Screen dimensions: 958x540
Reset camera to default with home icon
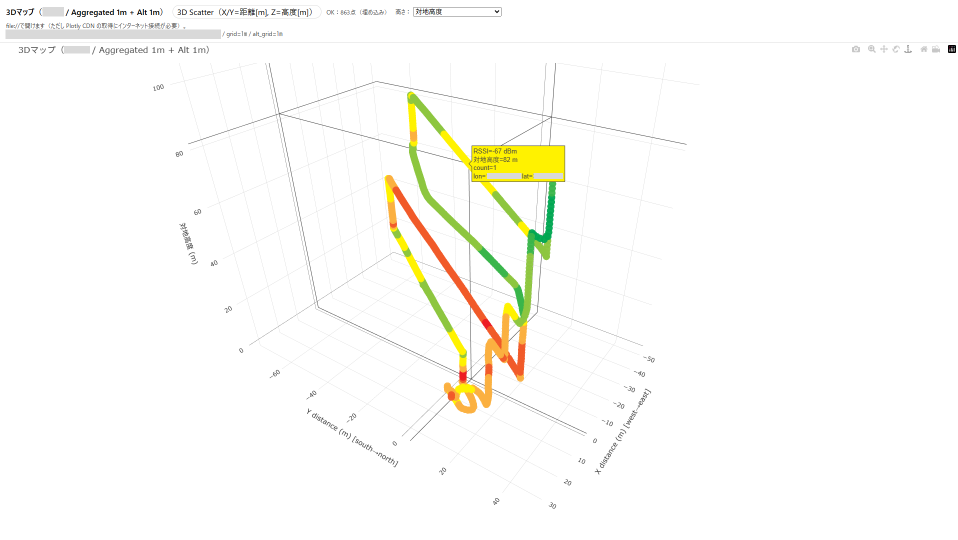[x=924, y=49]
